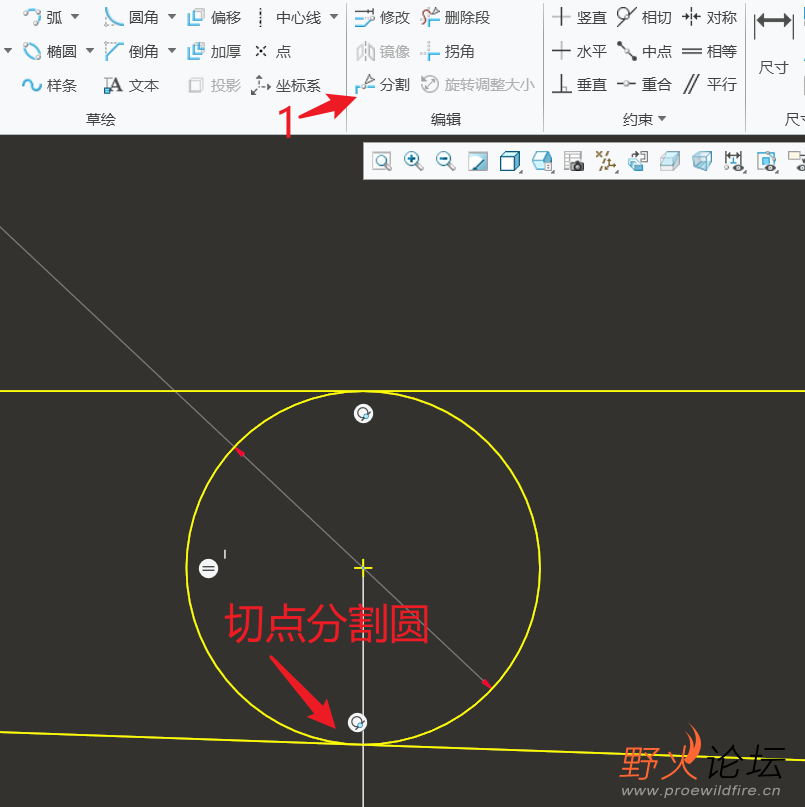
Task: Click the Project (投影) tool
Action: [x=214, y=85]
